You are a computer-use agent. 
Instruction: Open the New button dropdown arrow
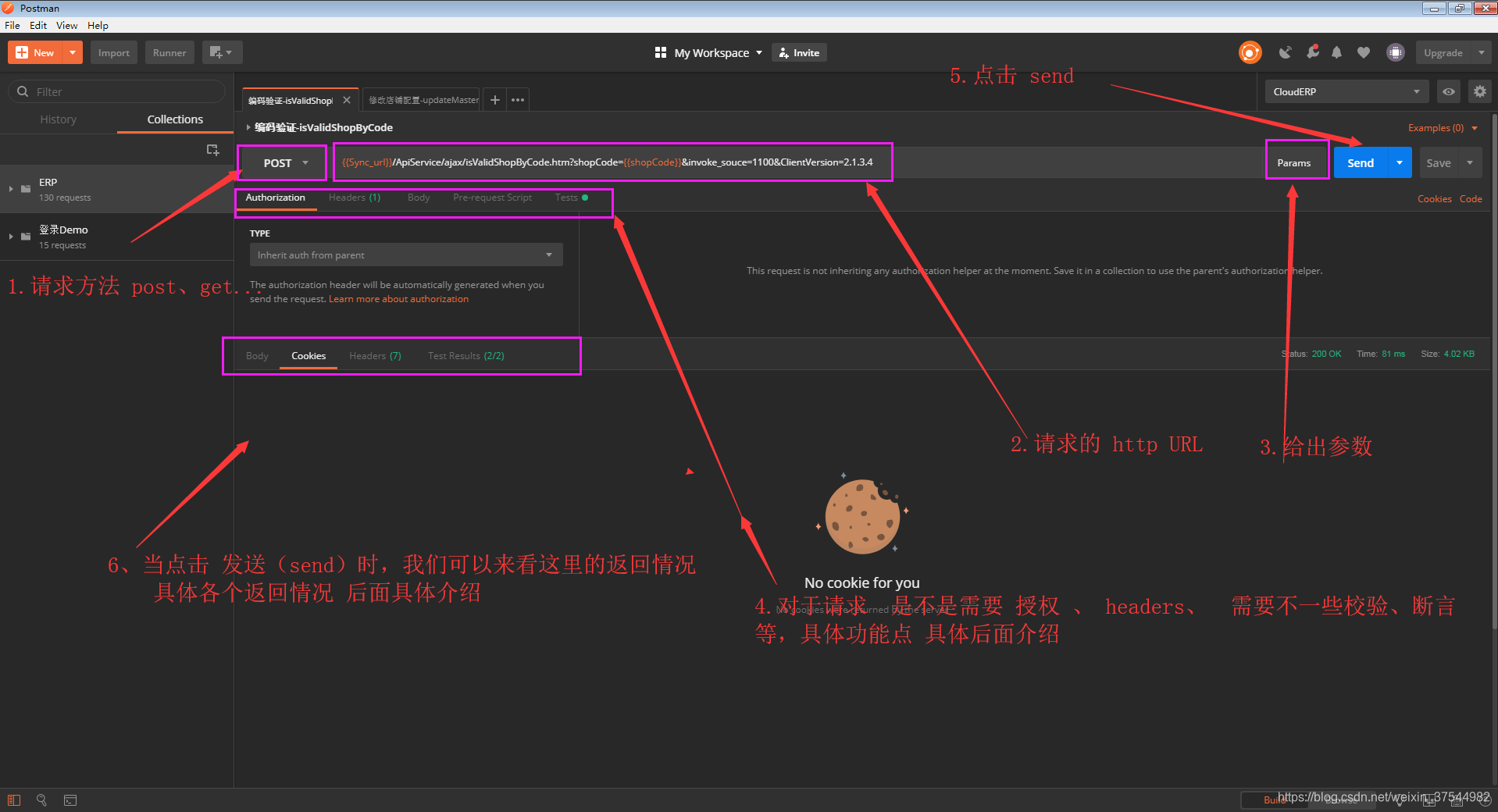pyautogui.click(x=73, y=52)
